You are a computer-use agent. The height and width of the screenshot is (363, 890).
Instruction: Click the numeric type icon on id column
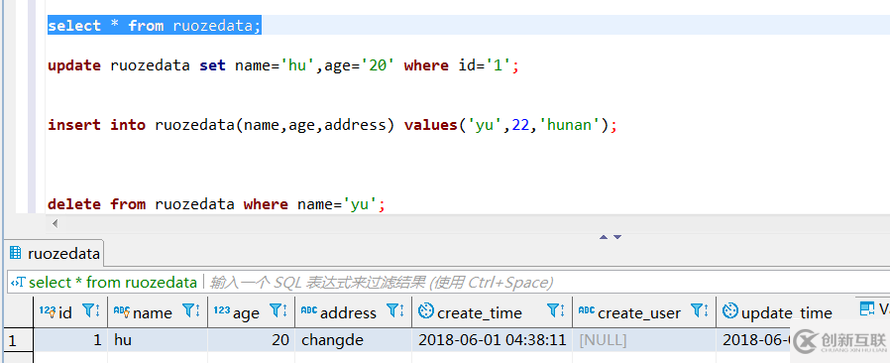48,310
